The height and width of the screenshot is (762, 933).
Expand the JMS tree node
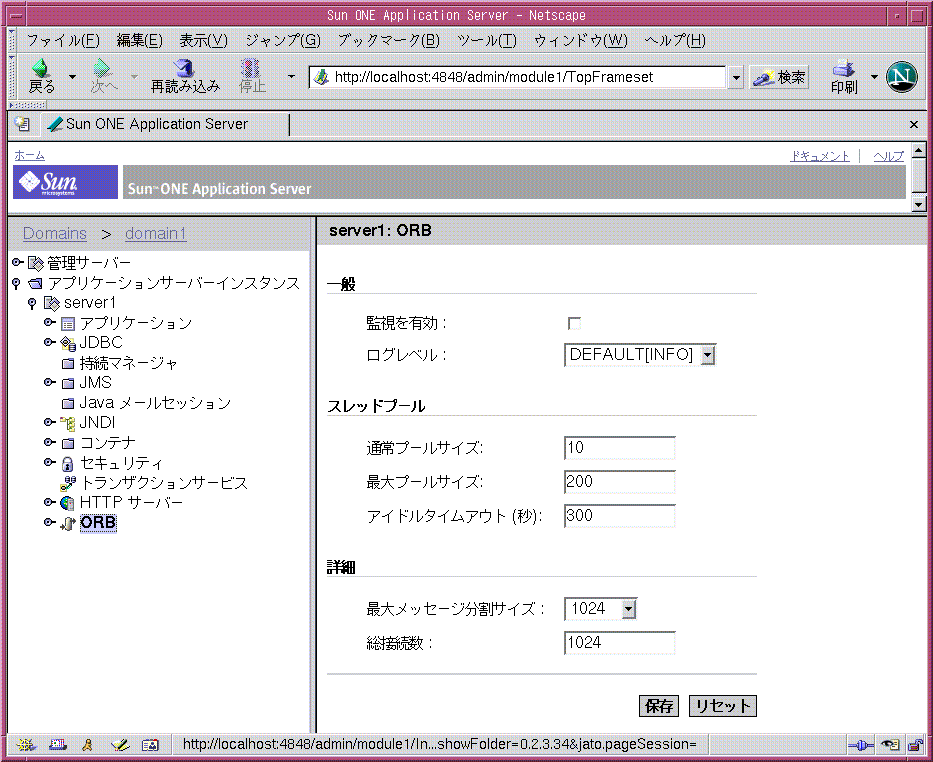coord(49,382)
